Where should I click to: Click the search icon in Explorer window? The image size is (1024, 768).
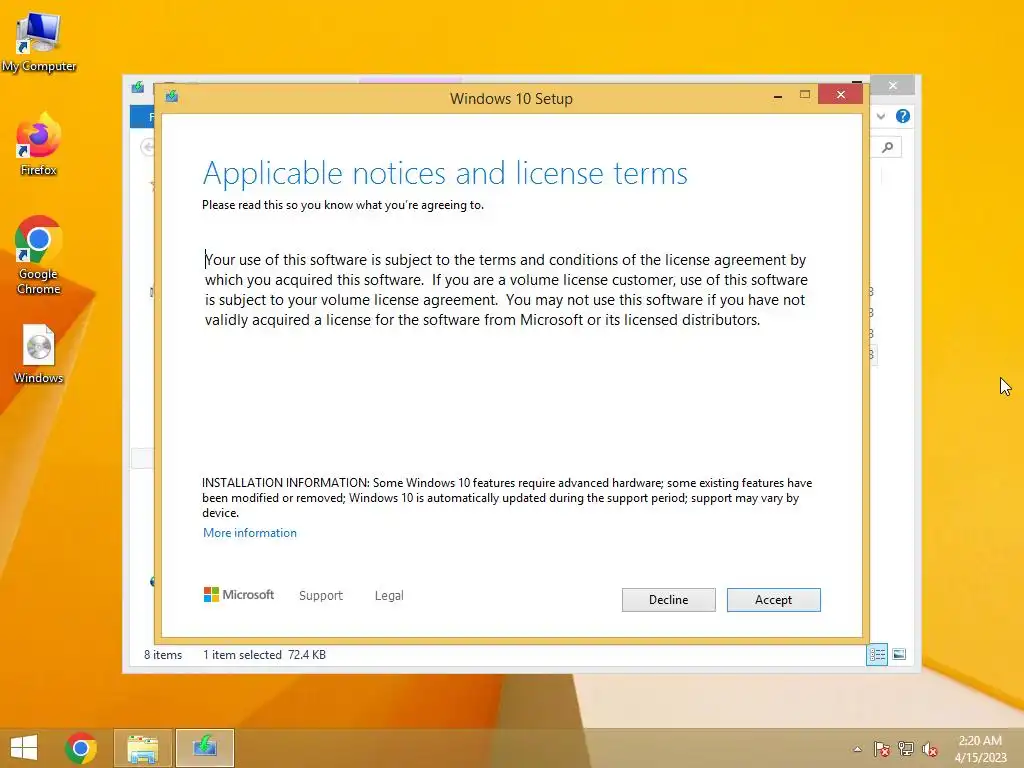coord(887,148)
